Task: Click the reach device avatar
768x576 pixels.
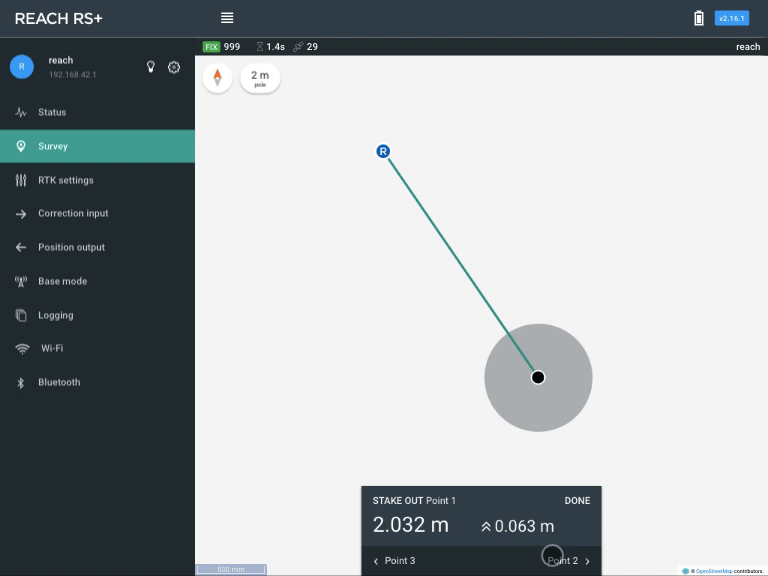Action: [x=22, y=67]
